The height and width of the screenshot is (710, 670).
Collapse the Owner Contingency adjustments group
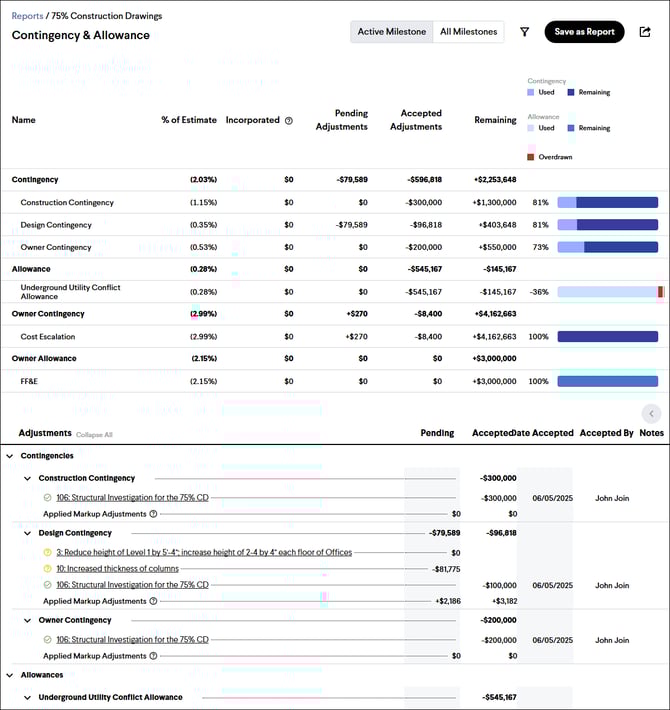[x=28, y=620]
